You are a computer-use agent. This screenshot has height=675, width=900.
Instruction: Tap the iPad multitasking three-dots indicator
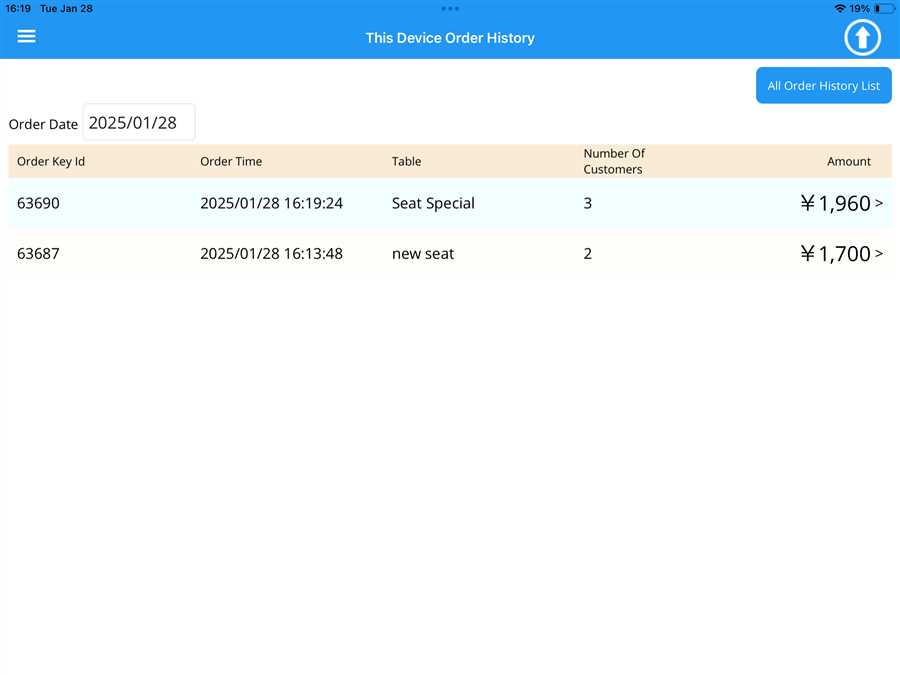(450, 8)
